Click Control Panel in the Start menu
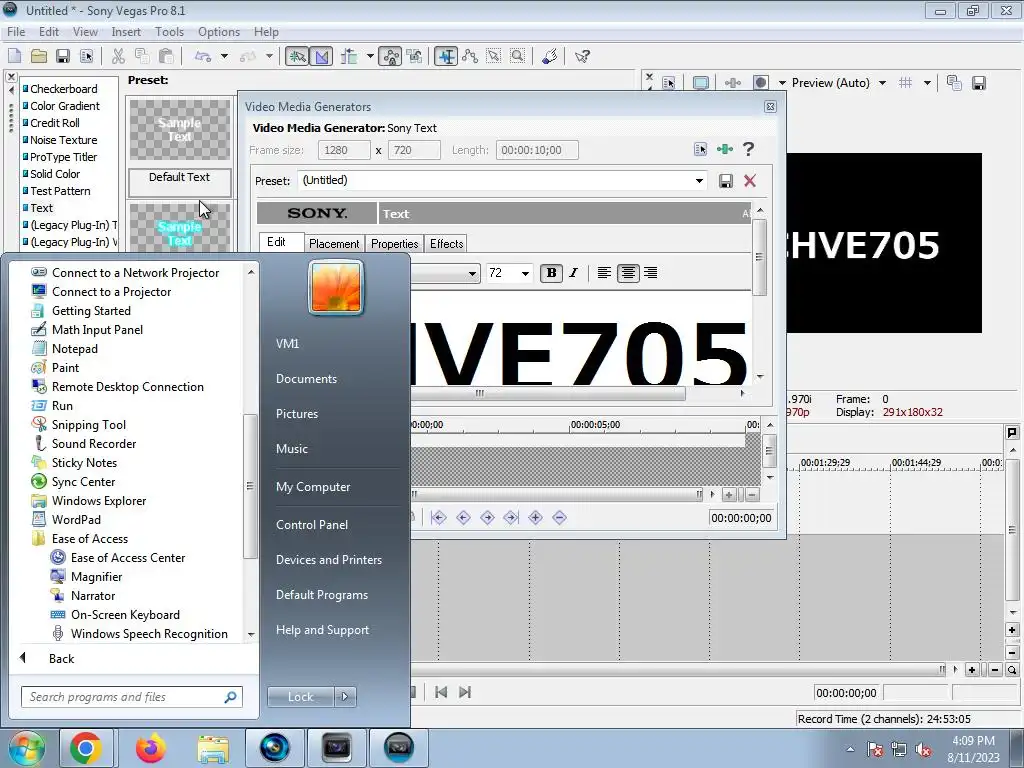Viewport: 1024px width, 768px height. coord(312,524)
